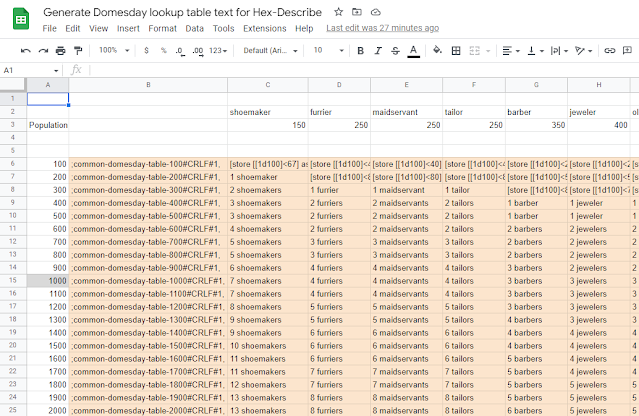639x416 pixels.
Task: Click into the formula bar
Action: click(363, 70)
